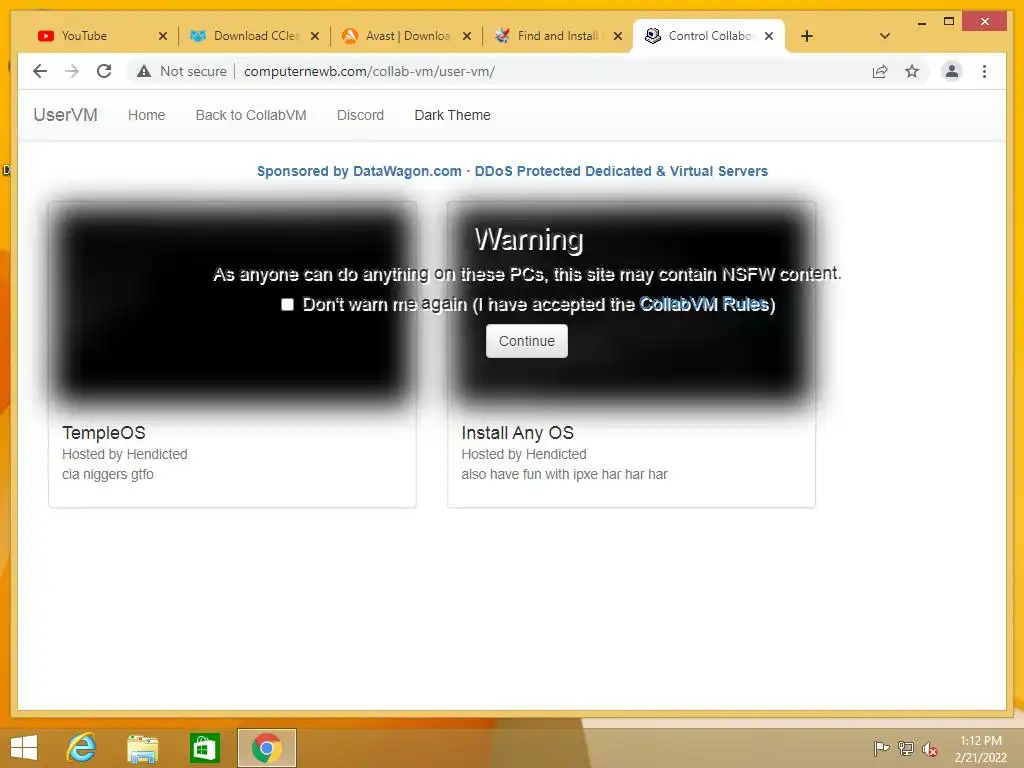Screen dimensions: 1024x768
Task: Switch to the Avast Download tab
Action: click(x=406, y=36)
